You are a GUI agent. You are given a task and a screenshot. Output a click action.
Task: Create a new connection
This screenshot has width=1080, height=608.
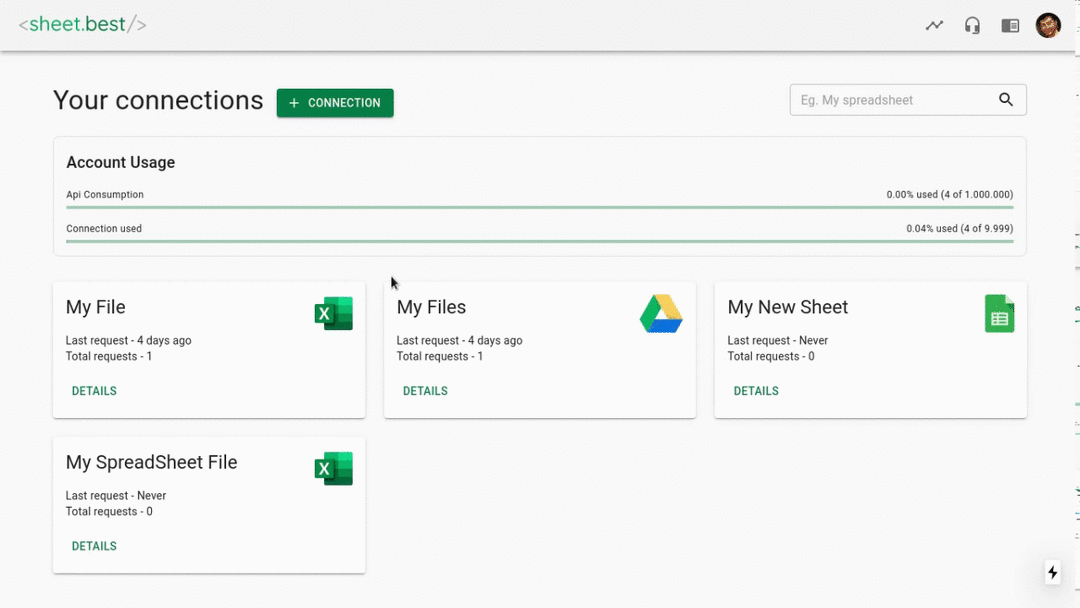335,103
